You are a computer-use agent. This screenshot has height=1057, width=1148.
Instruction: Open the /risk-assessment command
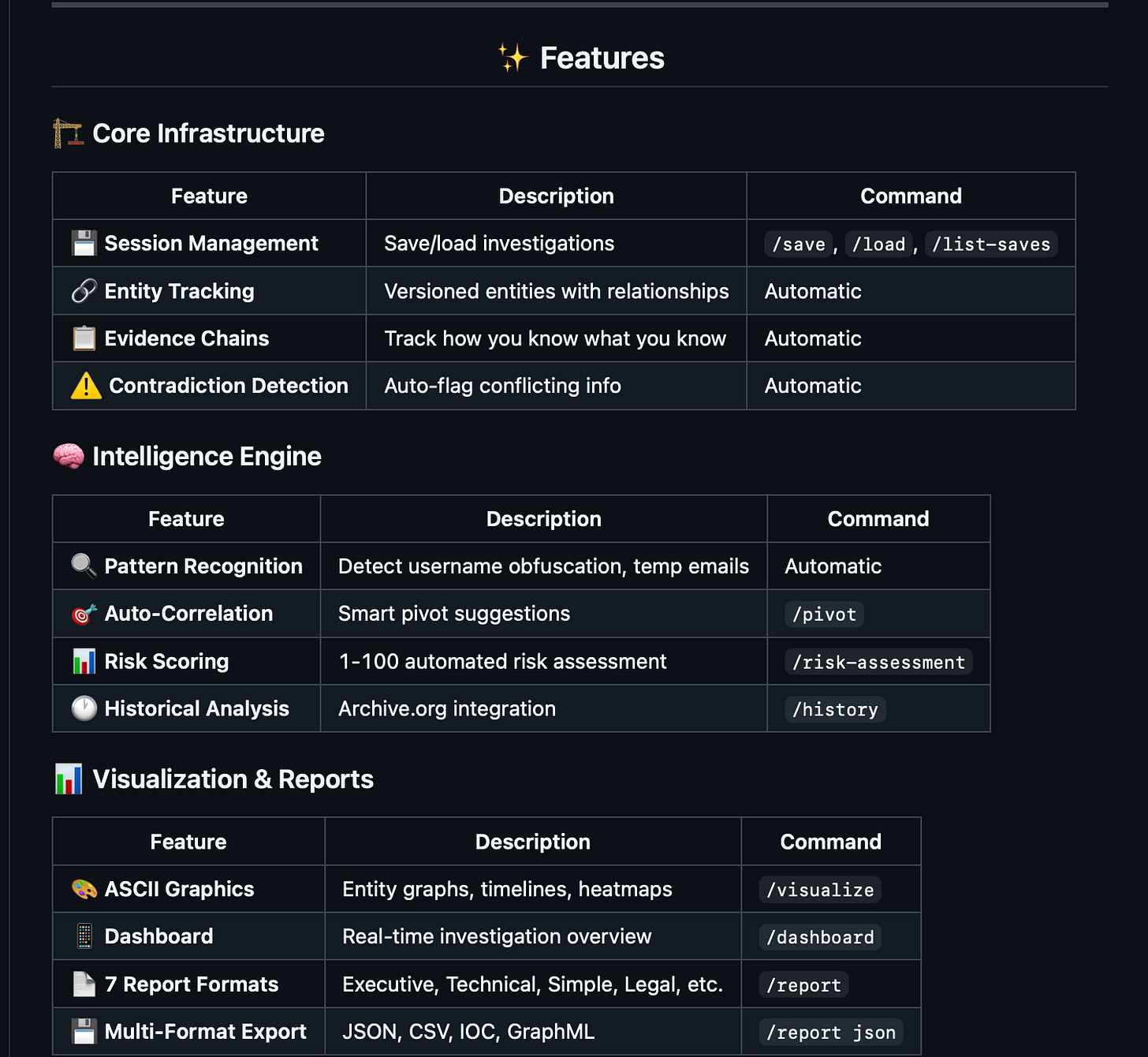[878, 662]
